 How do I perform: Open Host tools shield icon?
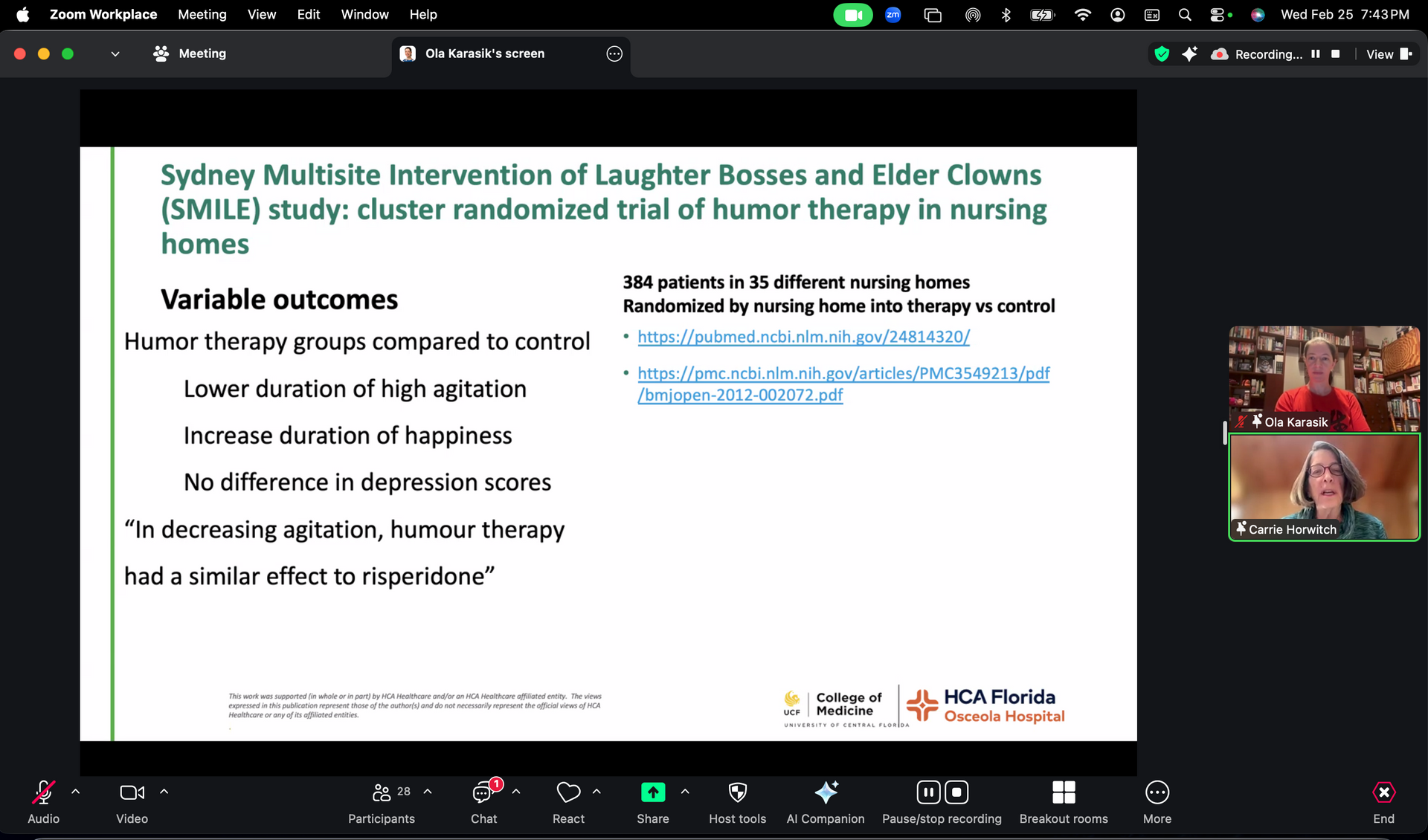point(737,792)
